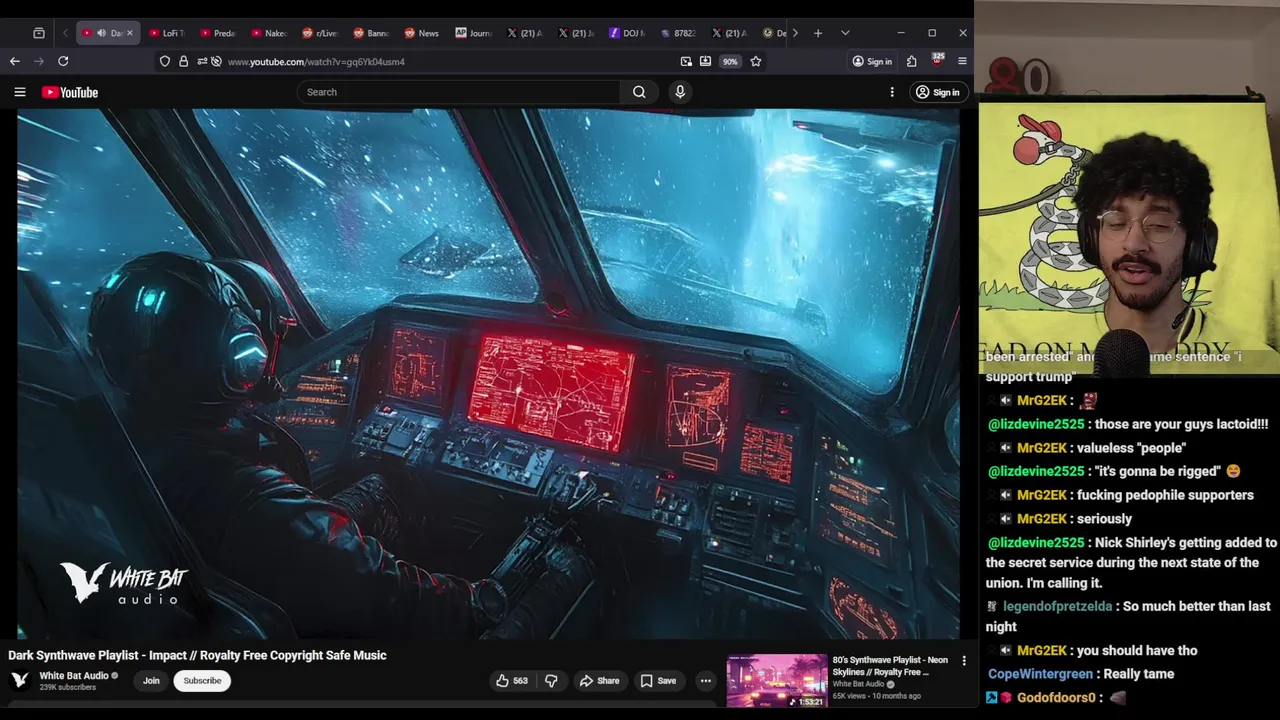Switch to the r/Live Reddit tab
This screenshot has height=720, width=1280.
click(x=321, y=33)
